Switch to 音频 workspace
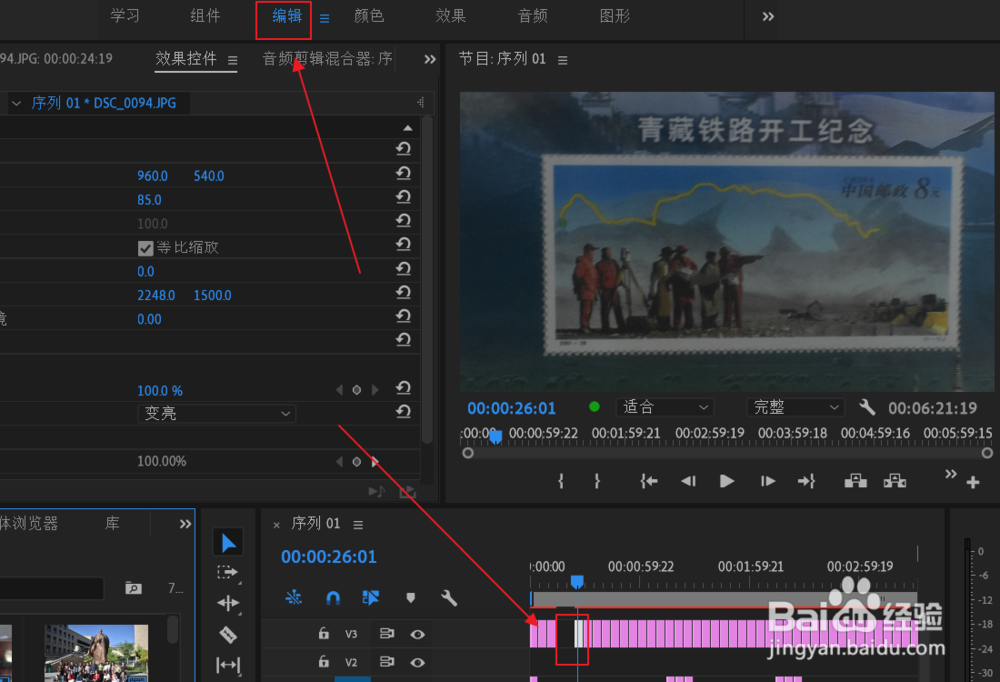This screenshot has width=1000, height=682. pyautogui.click(x=533, y=16)
